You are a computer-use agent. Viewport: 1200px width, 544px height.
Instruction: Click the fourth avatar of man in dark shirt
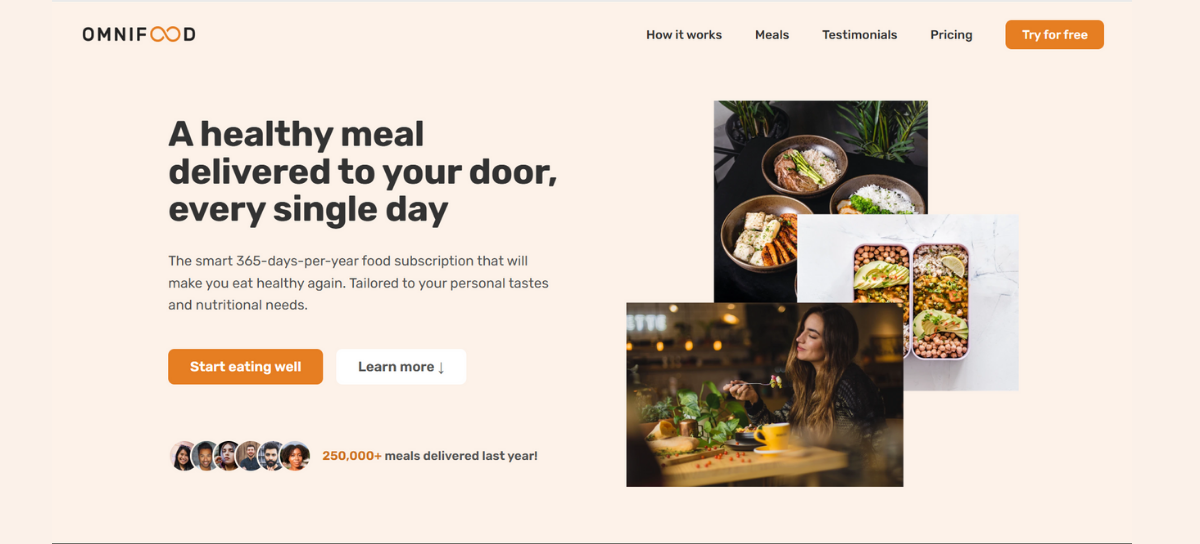click(x=250, y=456)
